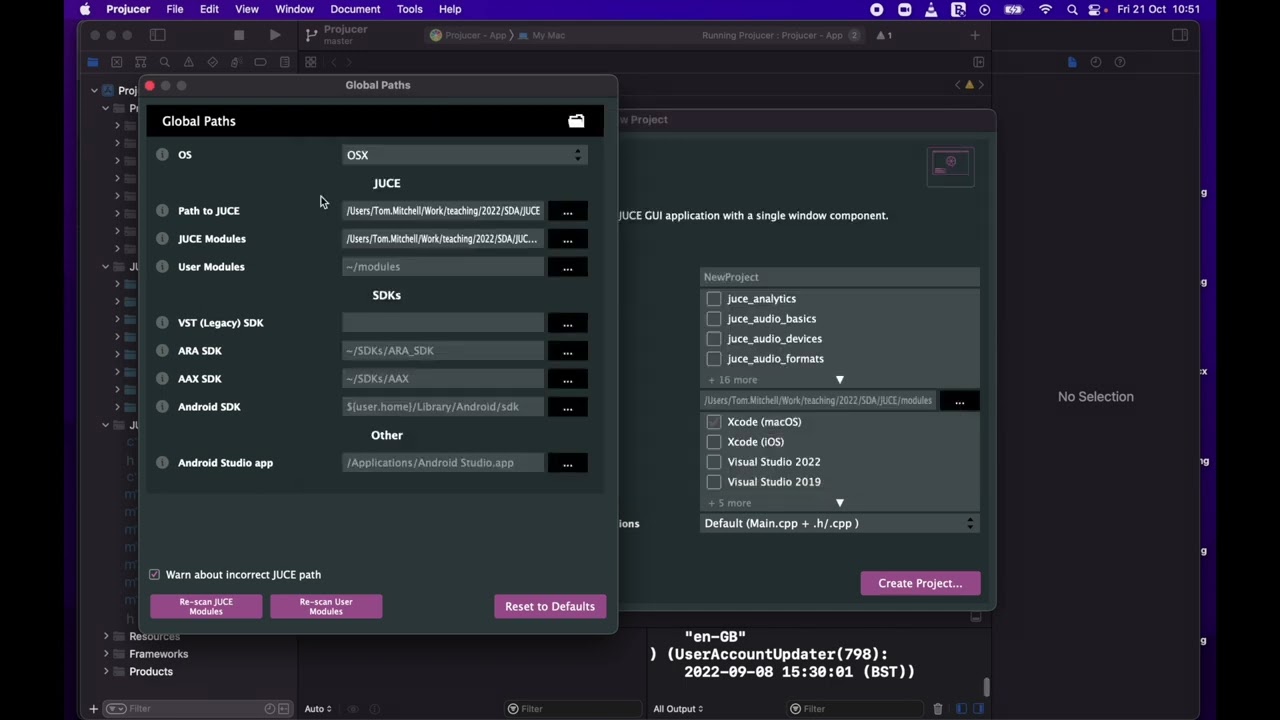The width and height of the screenshot is (1280, 720).
Task: Open the View menu
Action: tap(247, 9)
